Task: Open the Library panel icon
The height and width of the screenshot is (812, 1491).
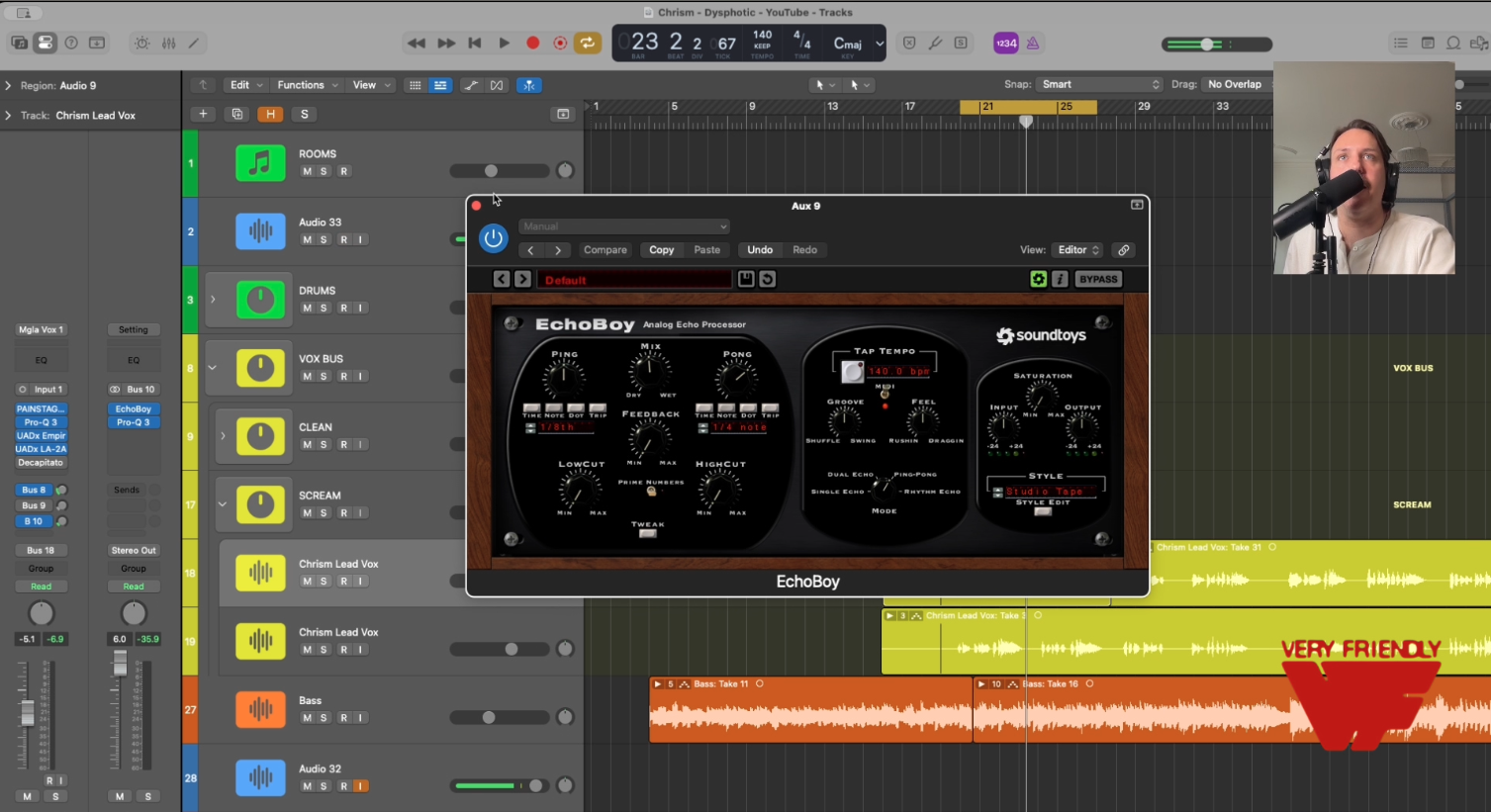Action: pyautogui.click(x=19, y=43)
